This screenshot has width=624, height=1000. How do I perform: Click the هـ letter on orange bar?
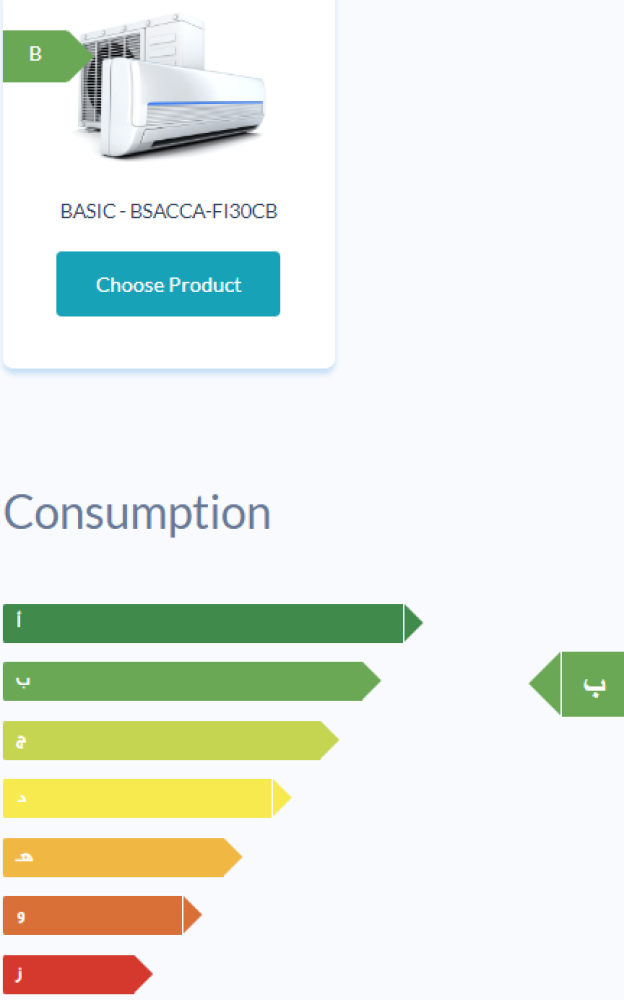click(x=23, y=857)
